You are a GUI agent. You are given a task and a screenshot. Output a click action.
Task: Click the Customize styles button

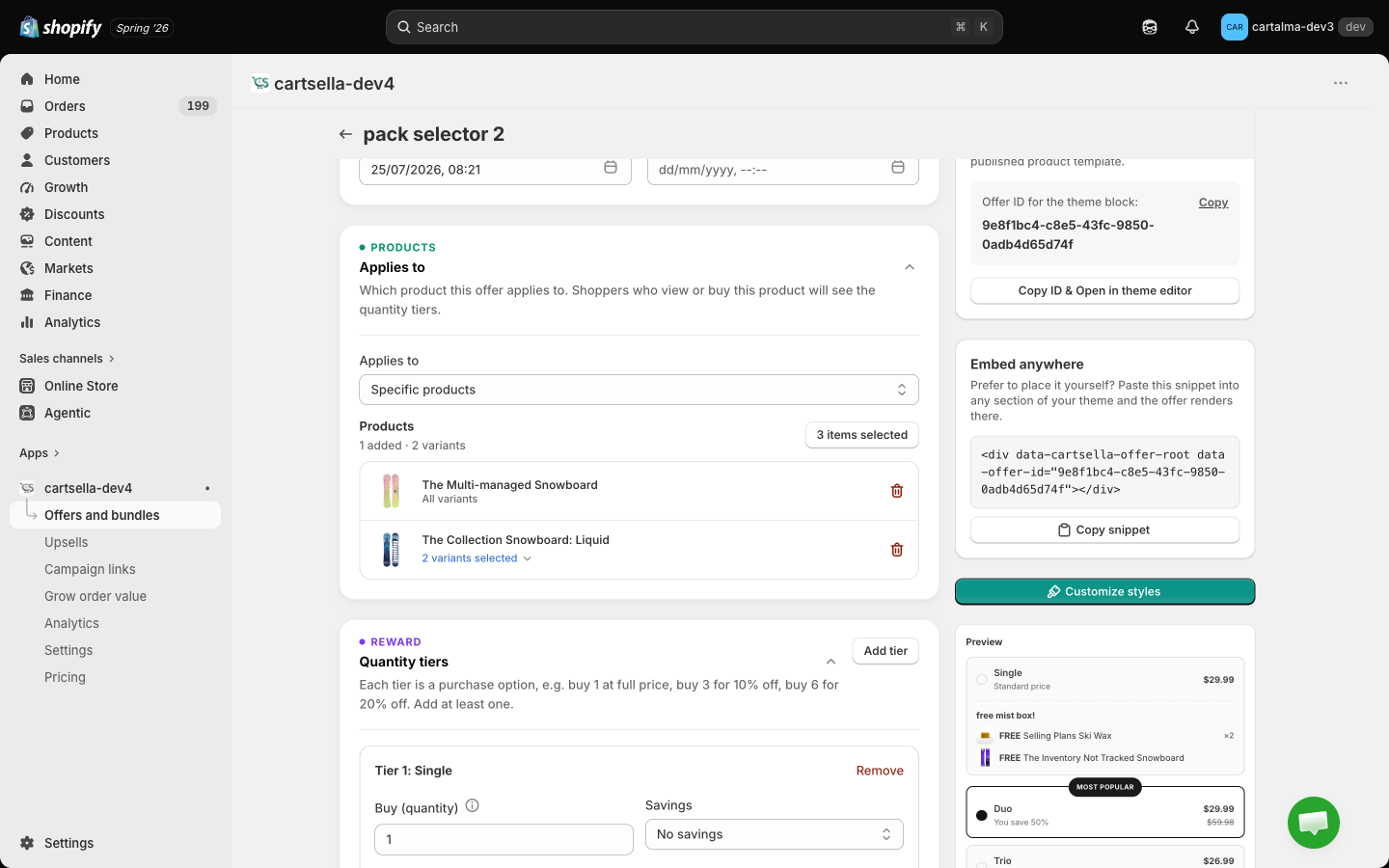[x=1105, y=591]
